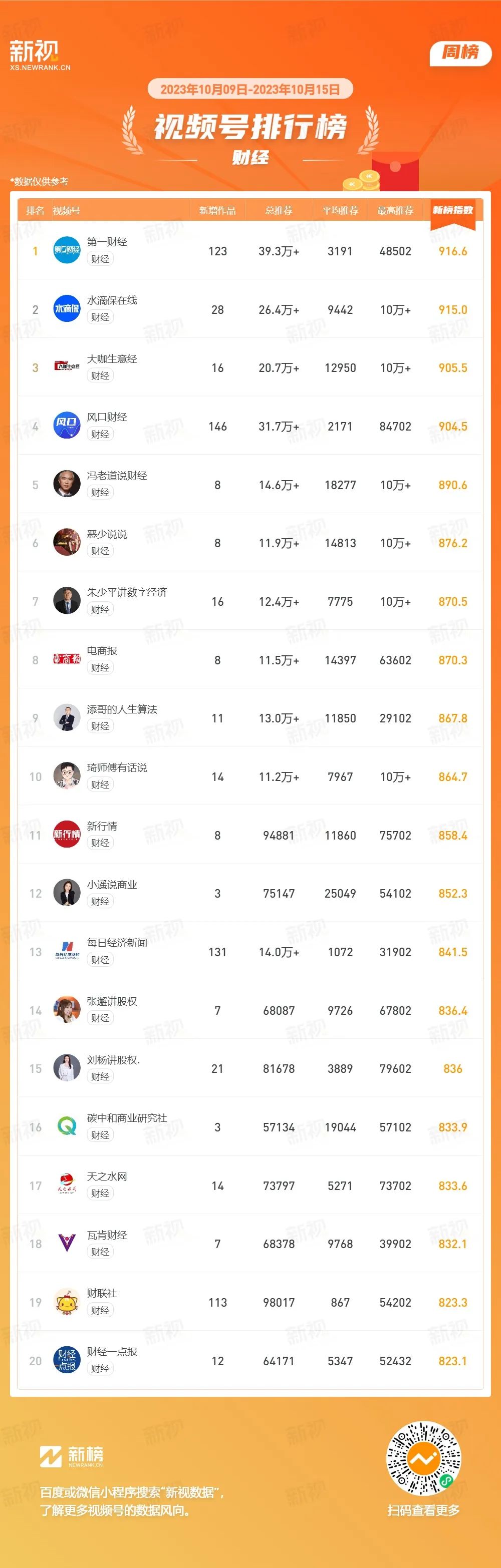Click the 新增作品 column header
501x1568 pixels.
coord(217,211)
